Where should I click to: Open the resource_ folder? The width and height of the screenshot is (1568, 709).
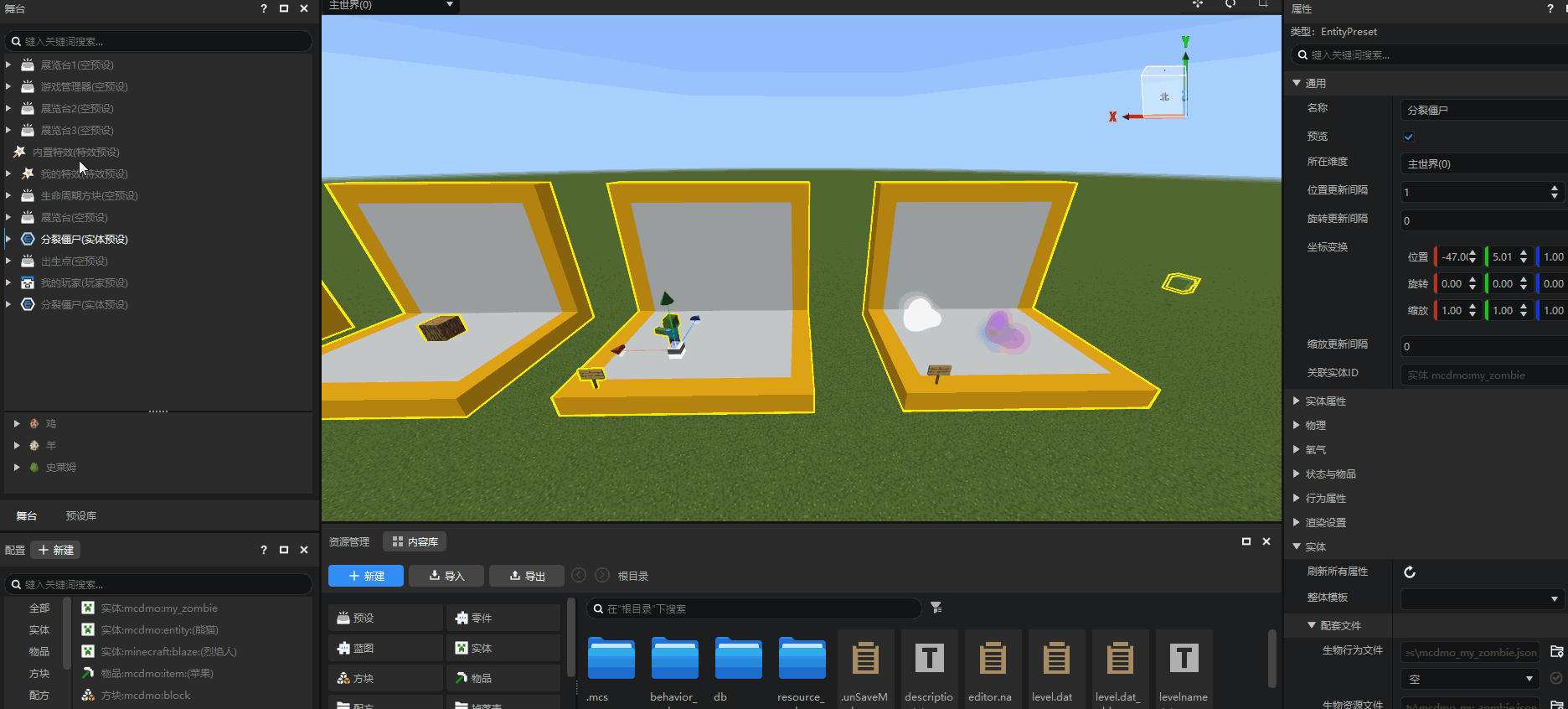[x=802, y=659]
